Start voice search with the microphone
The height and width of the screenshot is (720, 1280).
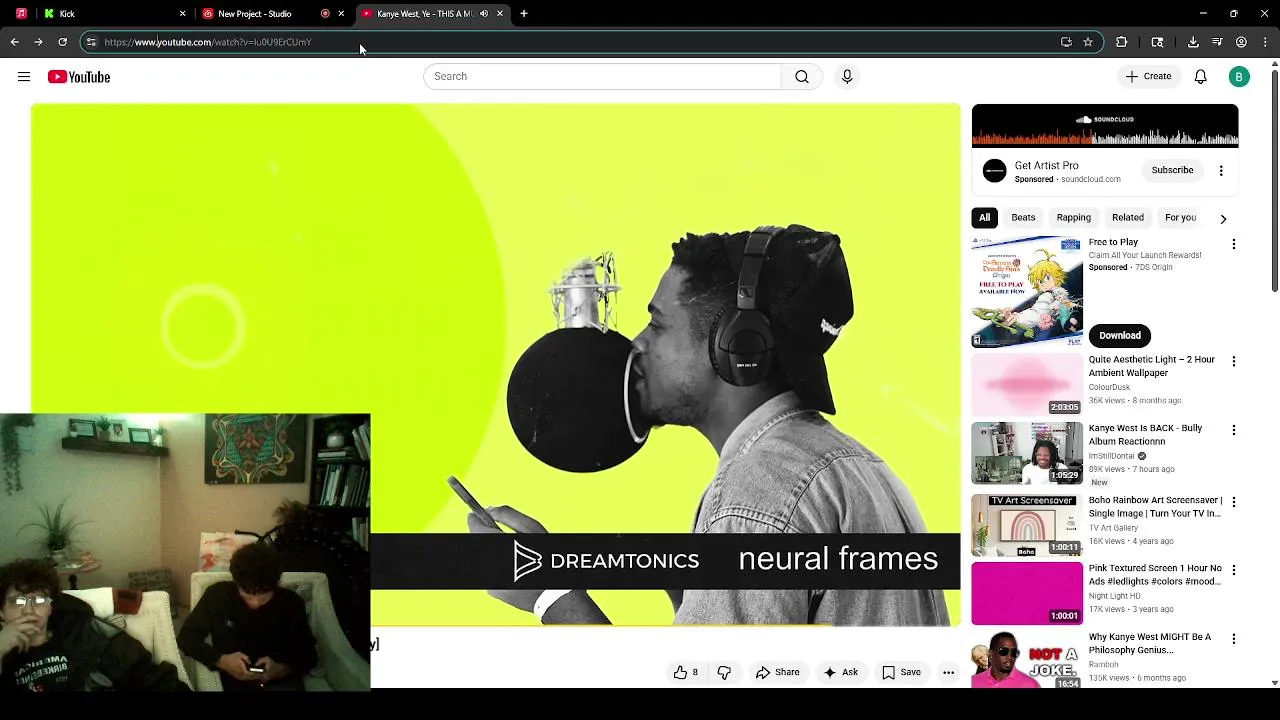point(847,77)
